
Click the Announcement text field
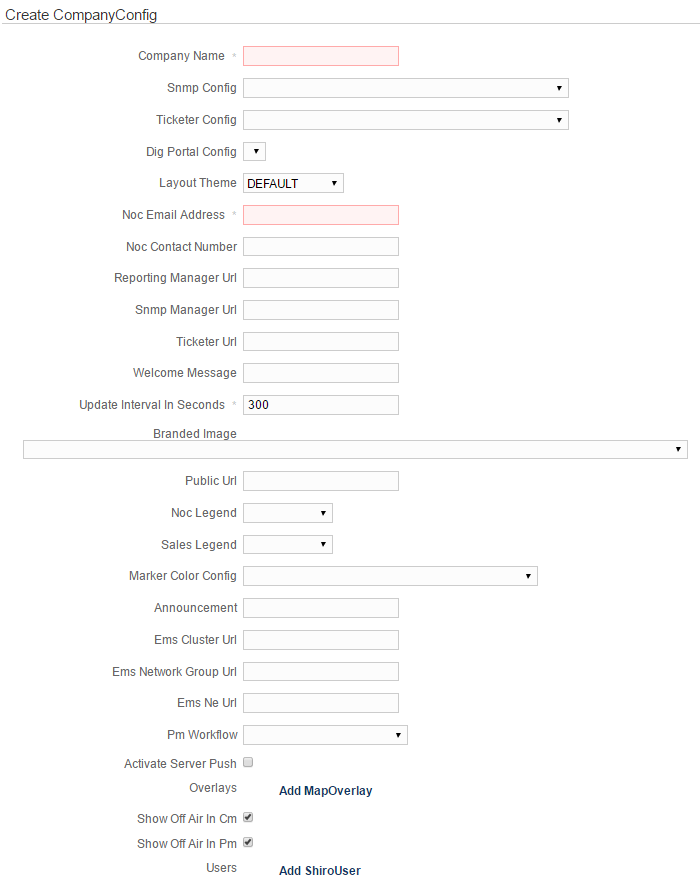[x=320, y=608]
